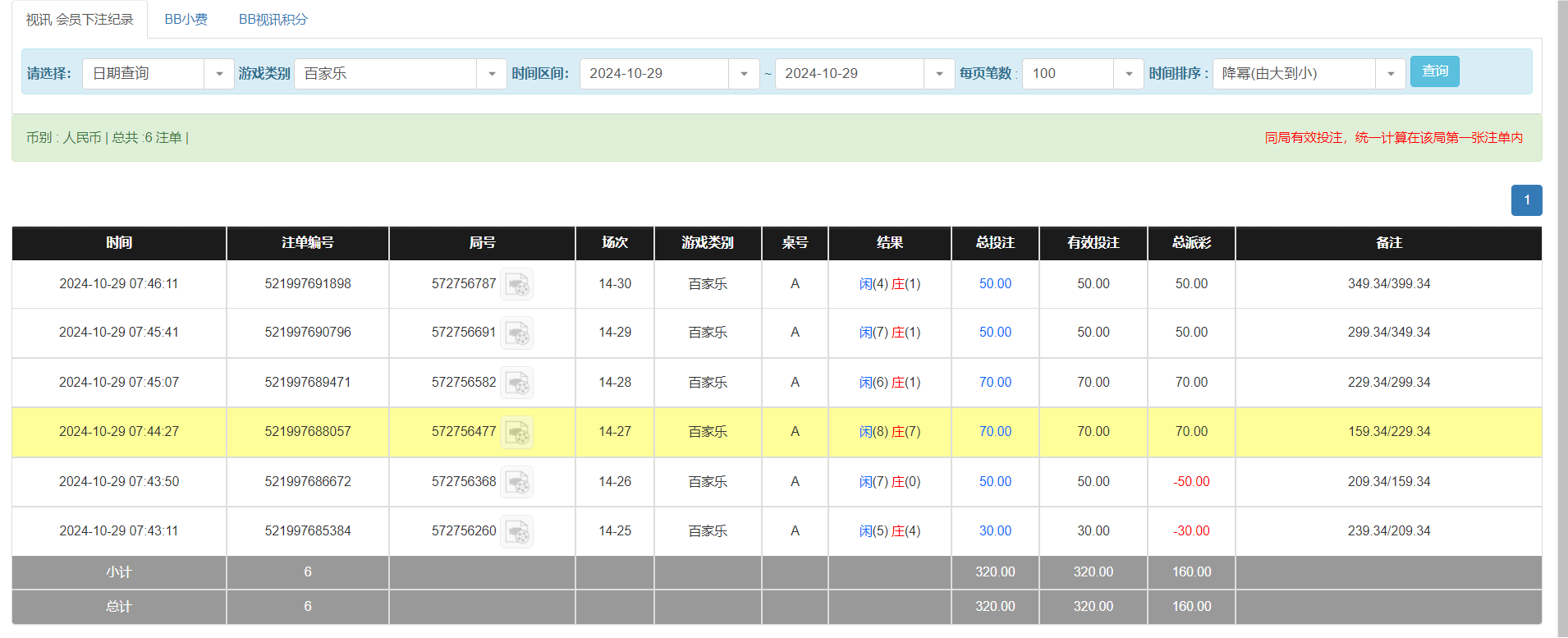This screenshot has width=1568, height=638.
Task: Open video replay icon for round 572756787
Action: (x=516, y=284)
